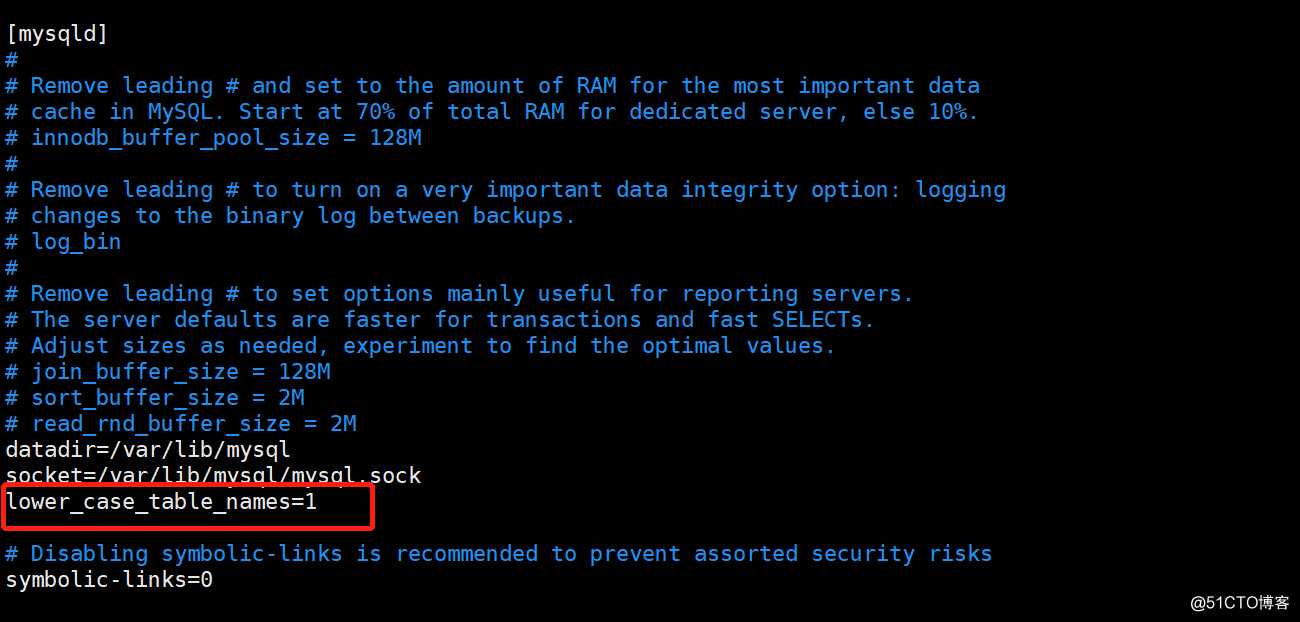Click the symbolic-links=0 setting
Screen dimensions: 1300x622
(x=109, y=580)
